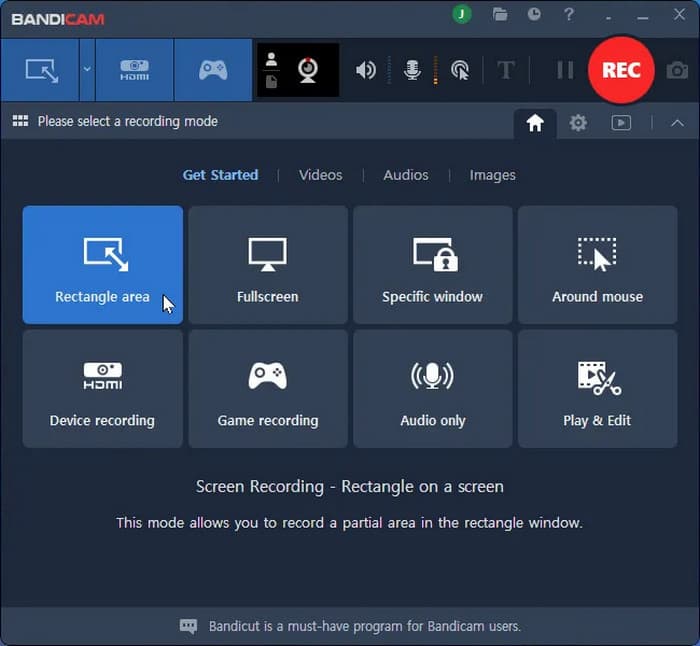Open the Play & Edit tile

[x=597, y=389]
